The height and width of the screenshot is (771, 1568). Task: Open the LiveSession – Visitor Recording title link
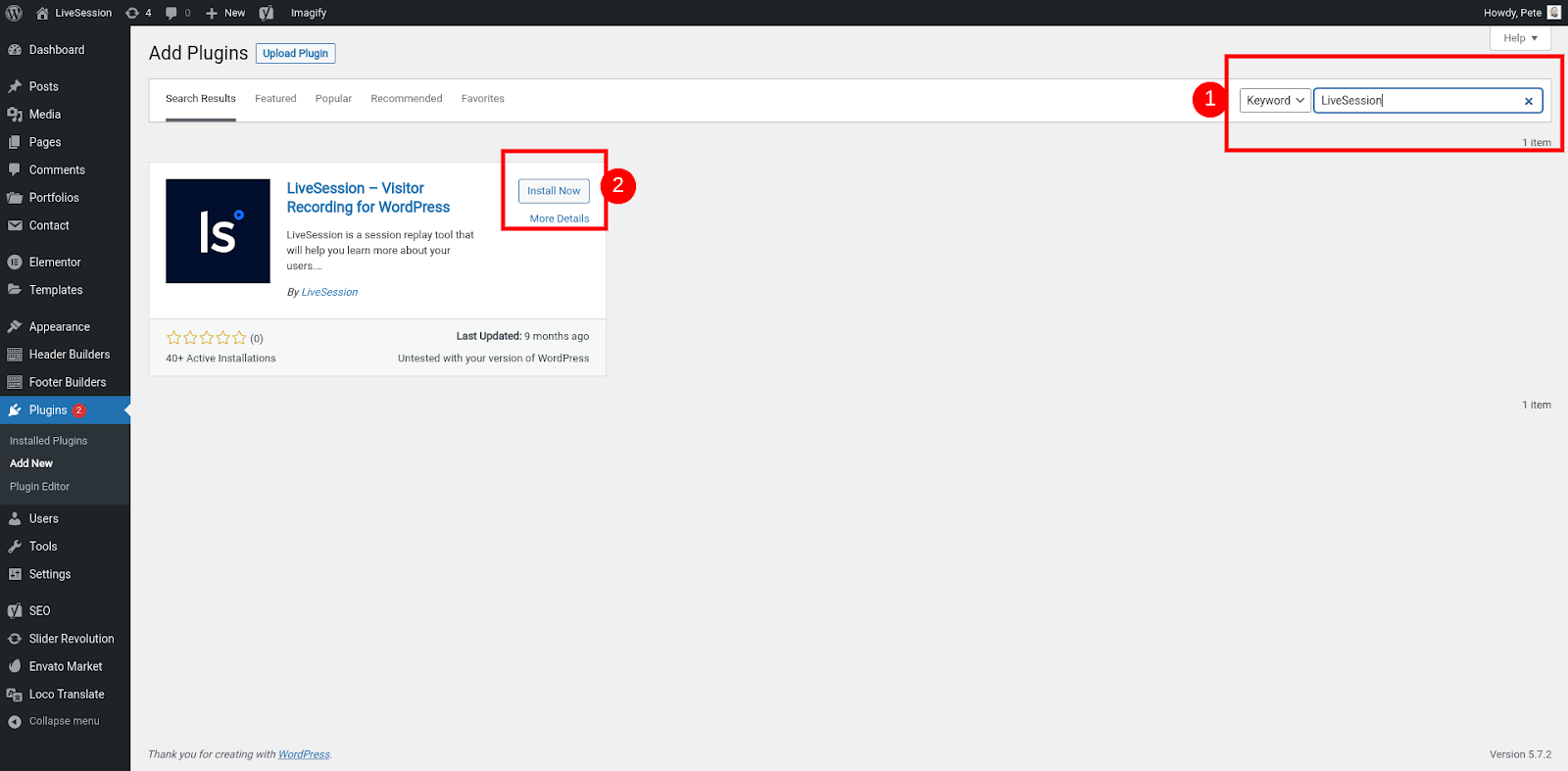[x=368, y=198]
